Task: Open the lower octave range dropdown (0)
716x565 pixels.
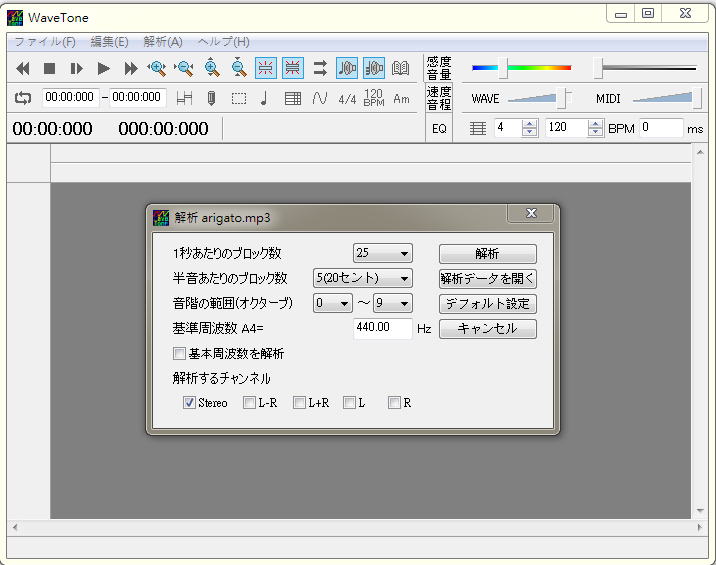Action: point(332,303)
